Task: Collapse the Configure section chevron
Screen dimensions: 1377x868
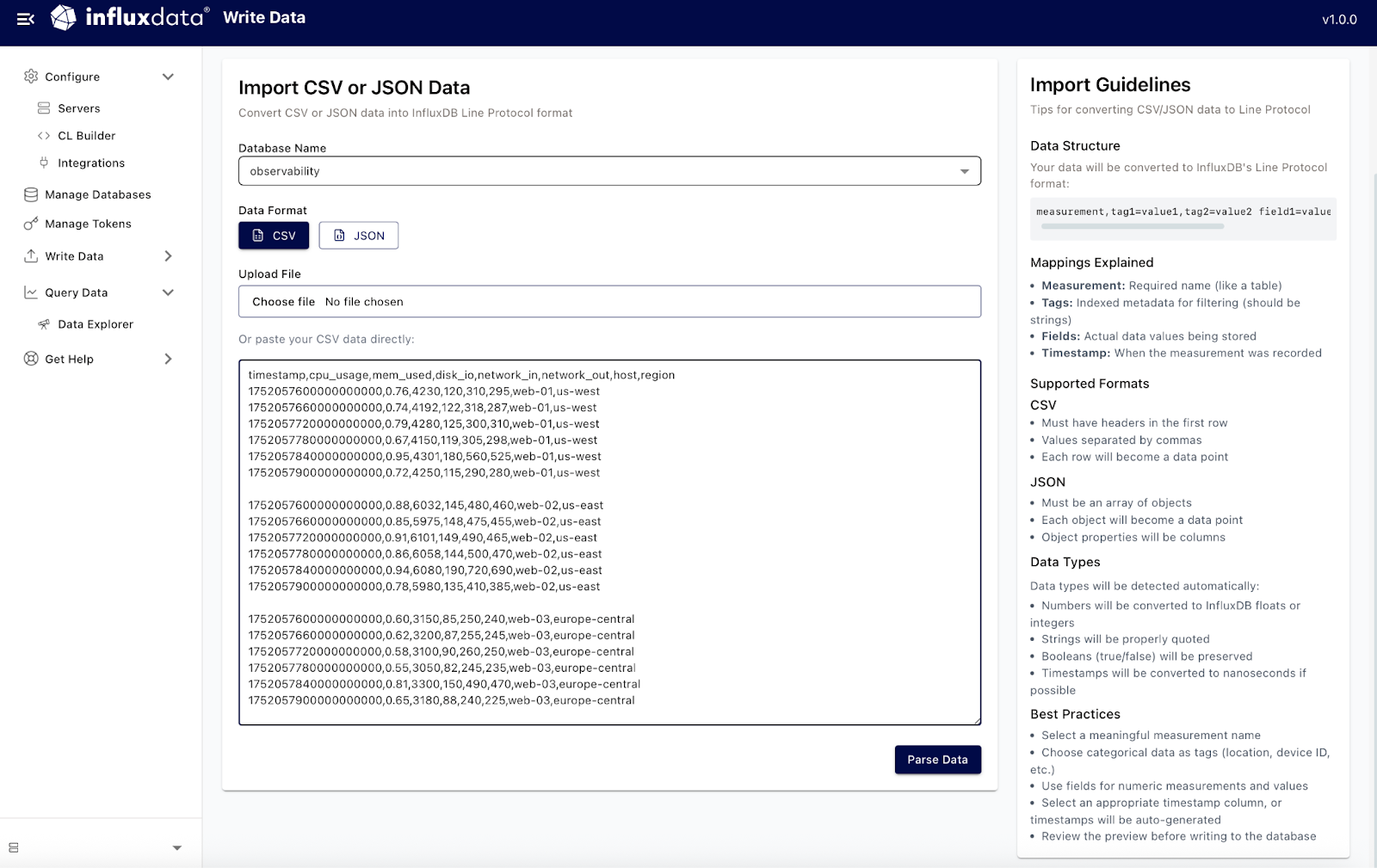Action: point(168,77)
